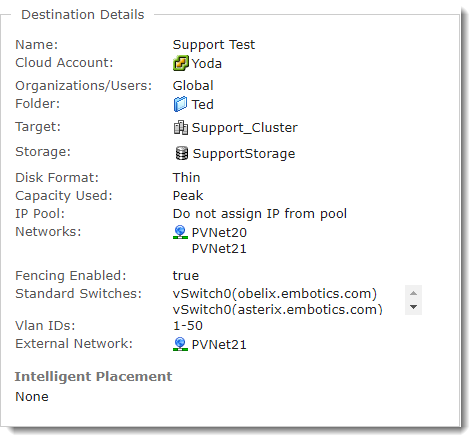The height and width of the screenshot is (442, 476).
Task: Click the Organizations/Users label
Action: pos(84,86)
